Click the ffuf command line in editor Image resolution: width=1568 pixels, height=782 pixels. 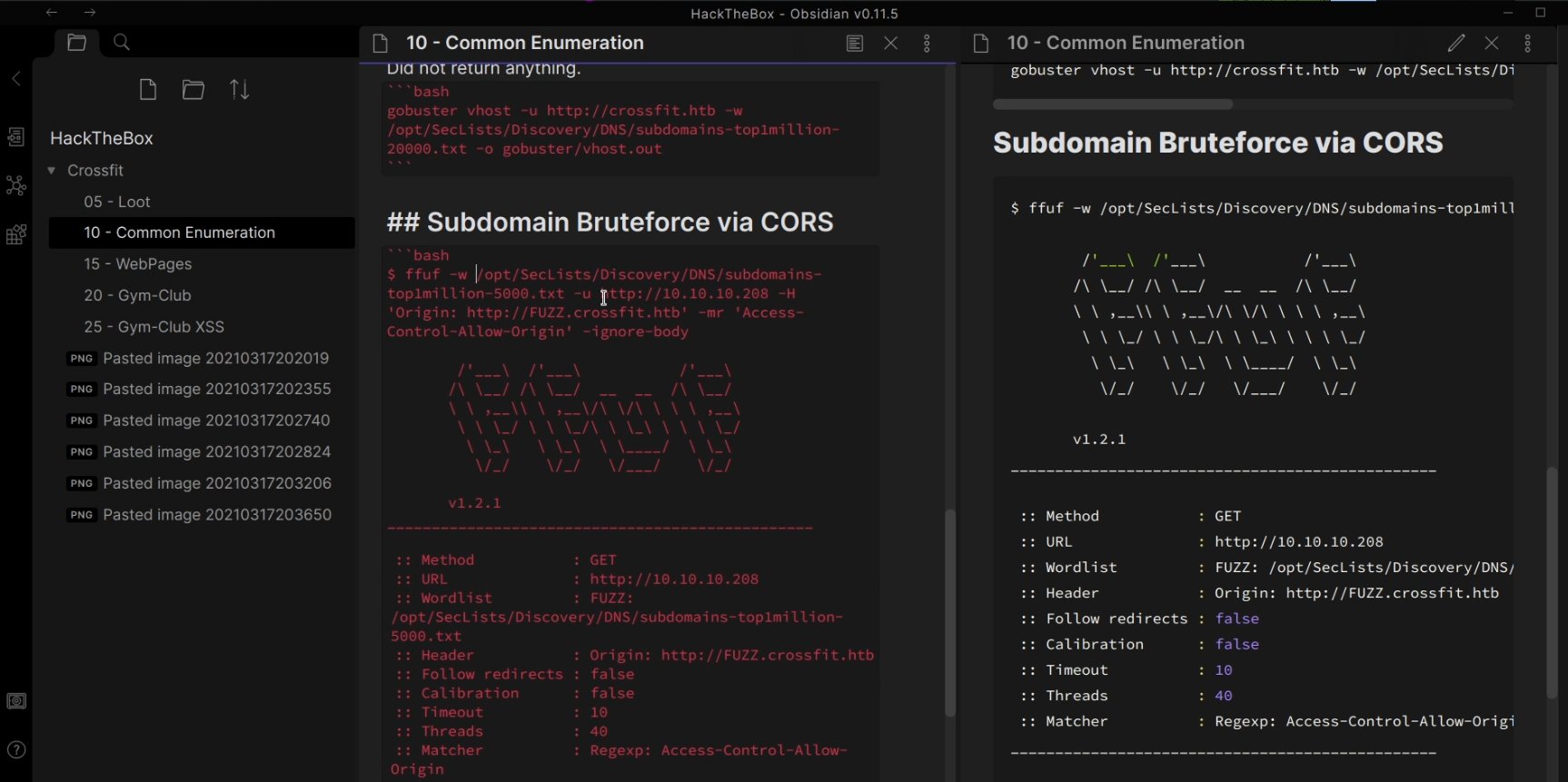605,303
